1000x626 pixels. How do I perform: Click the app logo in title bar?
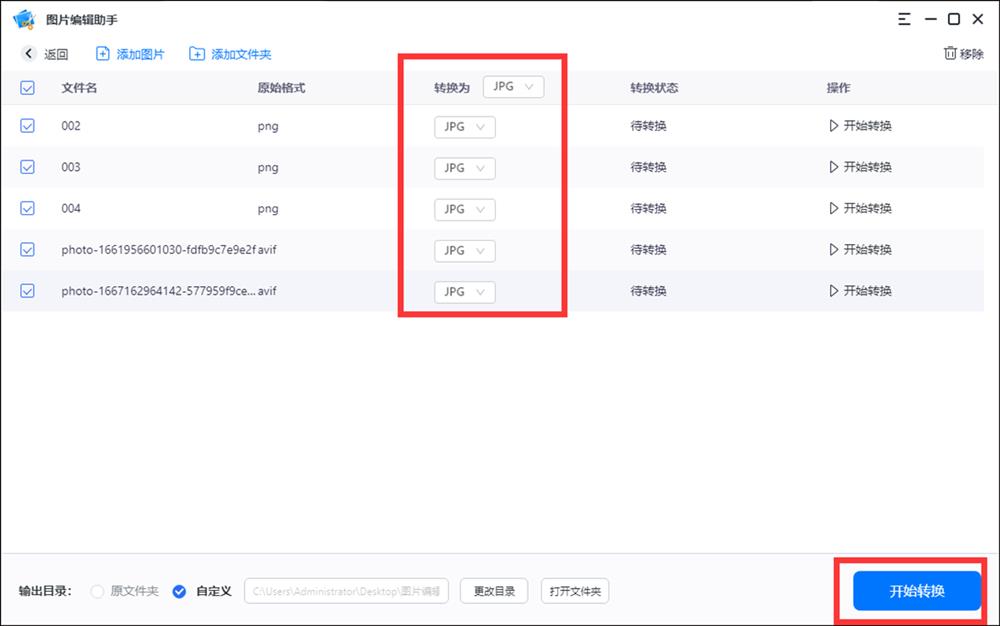pos(24,19)
